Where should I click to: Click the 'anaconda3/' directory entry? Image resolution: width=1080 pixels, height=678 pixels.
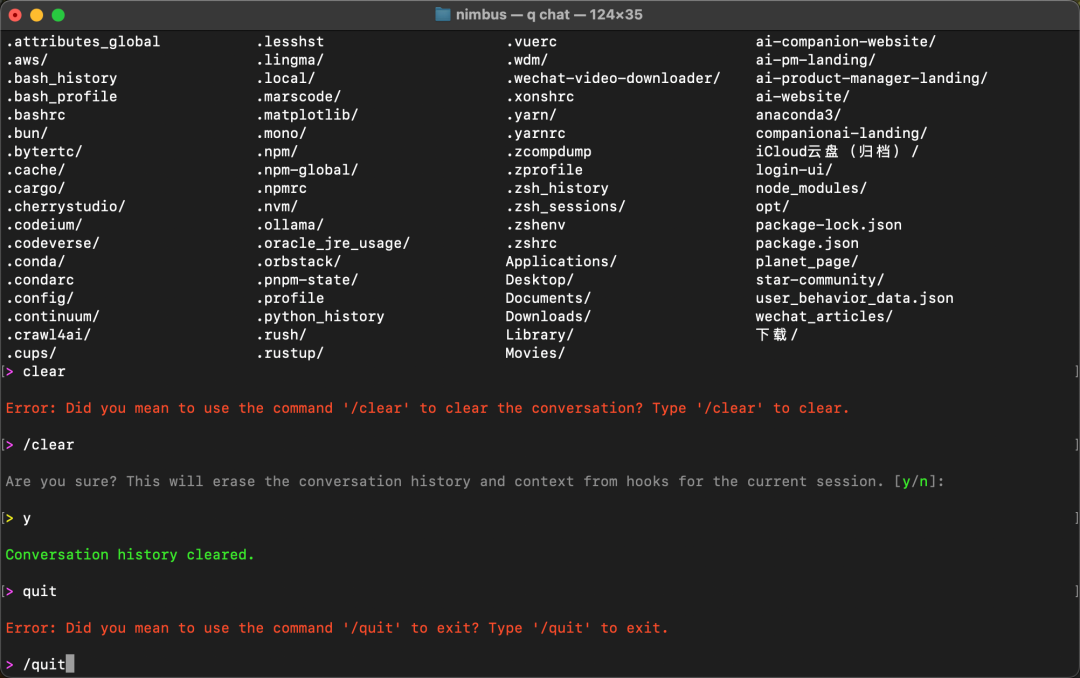coord(798,115)
